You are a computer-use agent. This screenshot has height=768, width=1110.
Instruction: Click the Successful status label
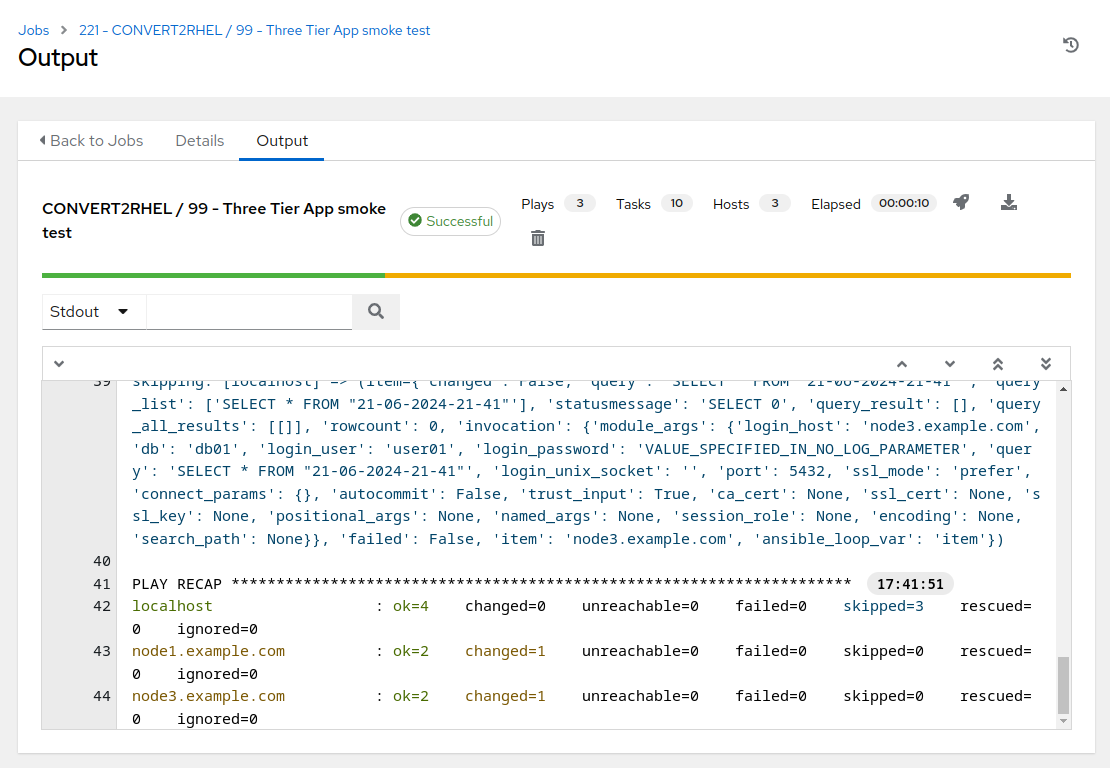[451, 221]
